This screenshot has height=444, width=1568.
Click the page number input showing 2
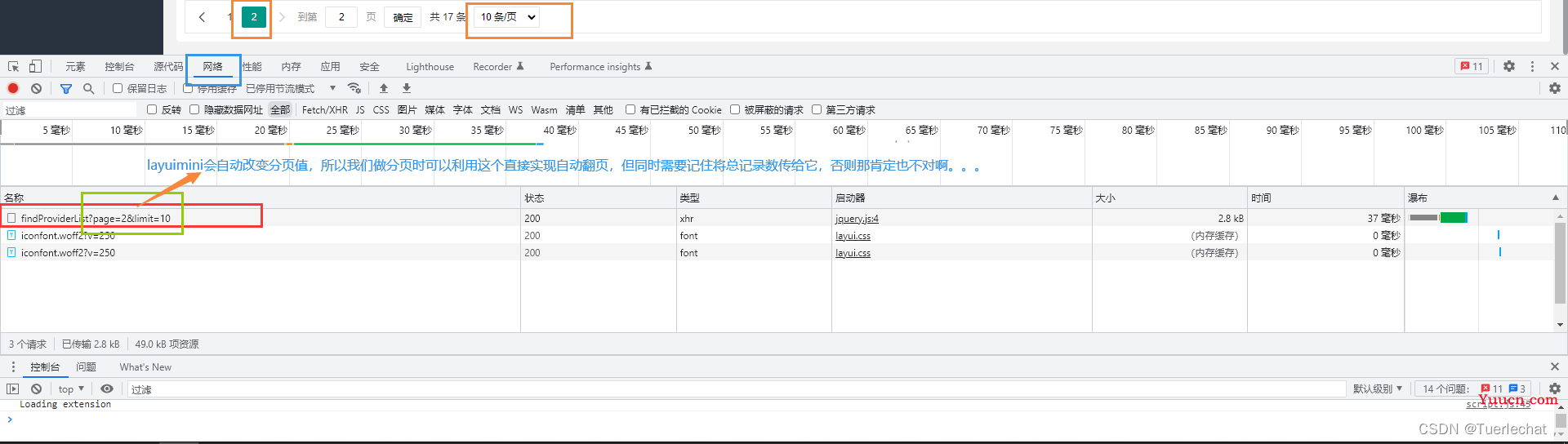coord(341,17)
